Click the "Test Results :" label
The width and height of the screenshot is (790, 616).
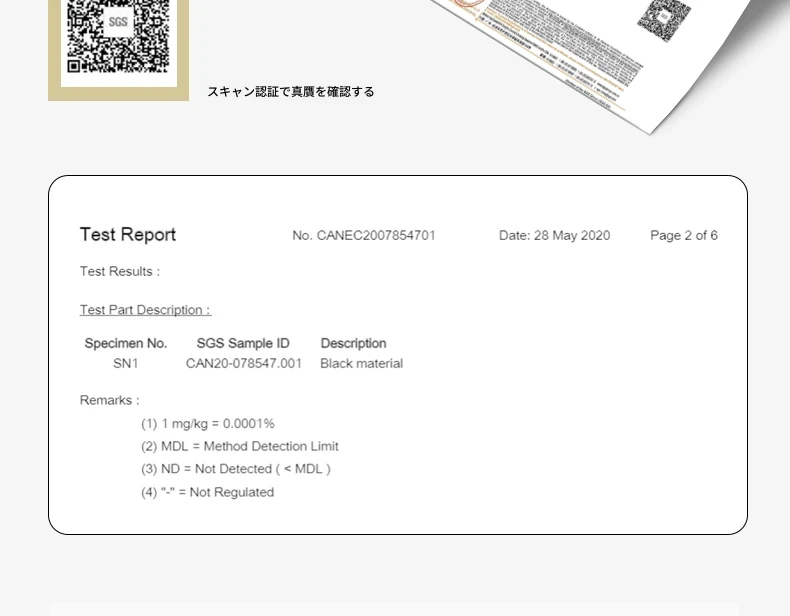[120, 272]
